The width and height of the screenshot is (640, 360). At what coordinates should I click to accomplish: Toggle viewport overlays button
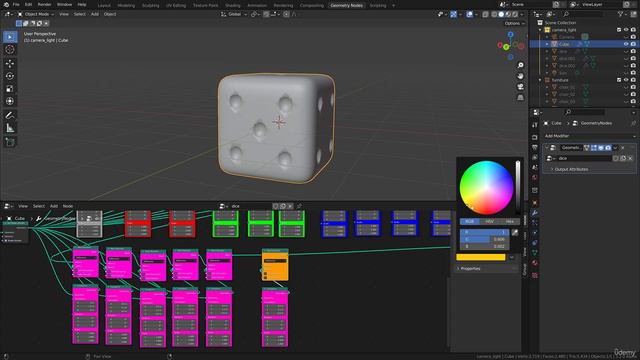coord(469,14)
